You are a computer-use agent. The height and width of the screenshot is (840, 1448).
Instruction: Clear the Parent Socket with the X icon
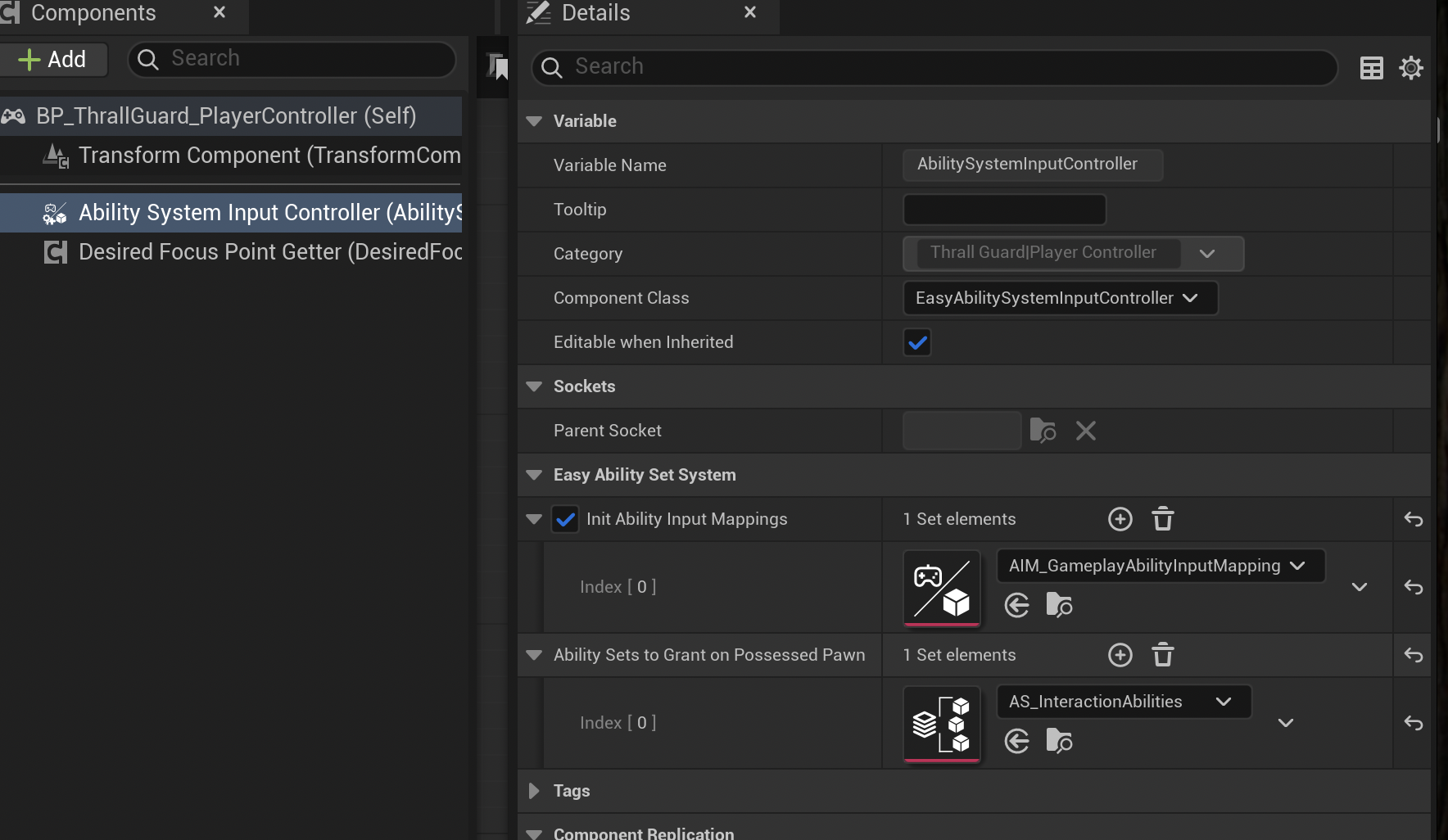(x=1086, y=431)
